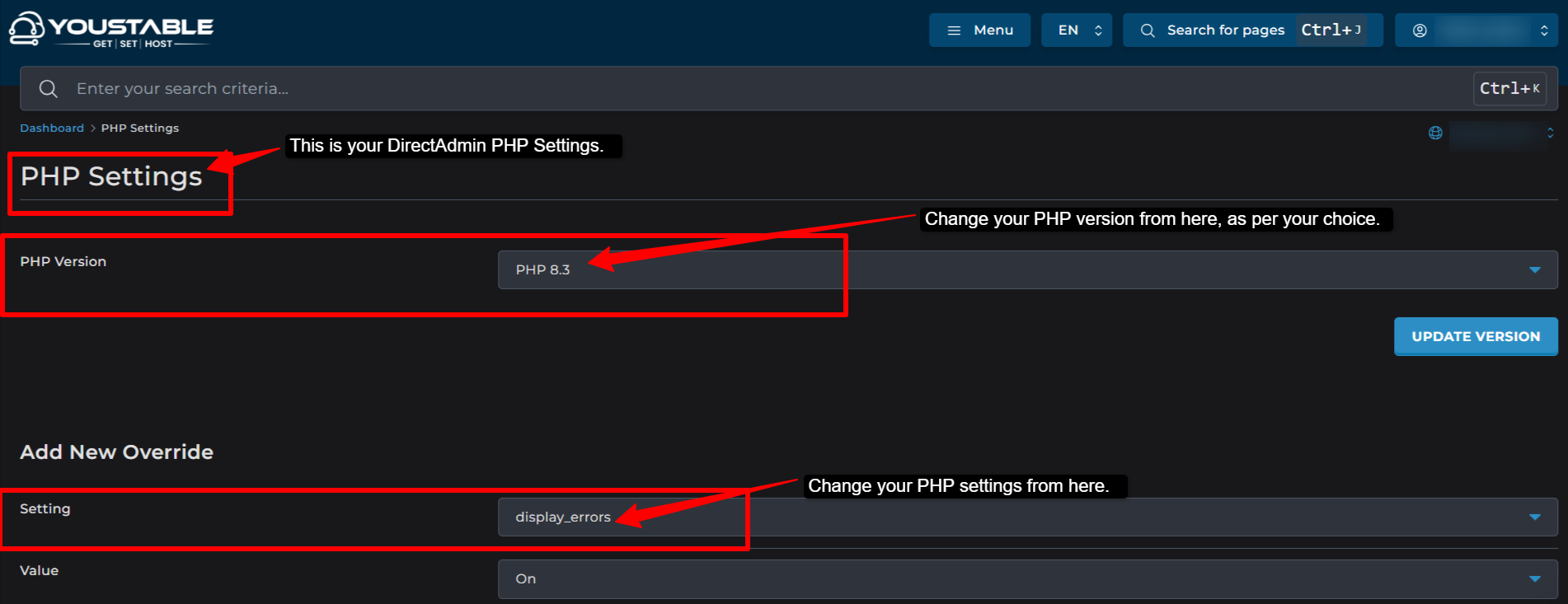1568x604 pixels.
Task: Click the Ctrl+K shortcut badge
Action: [x=1509, y=88]
